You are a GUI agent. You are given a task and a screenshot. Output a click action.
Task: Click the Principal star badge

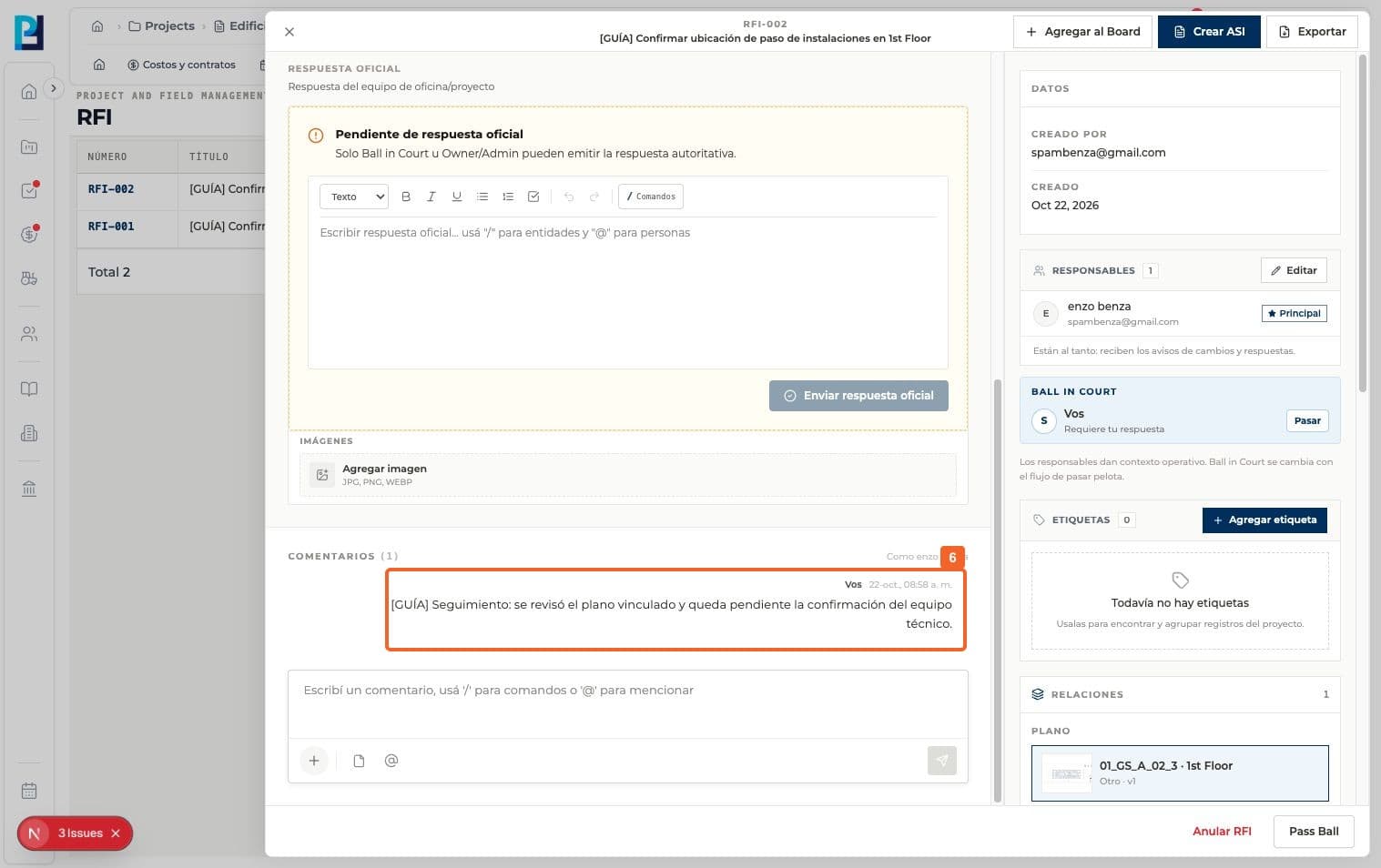1294,313
